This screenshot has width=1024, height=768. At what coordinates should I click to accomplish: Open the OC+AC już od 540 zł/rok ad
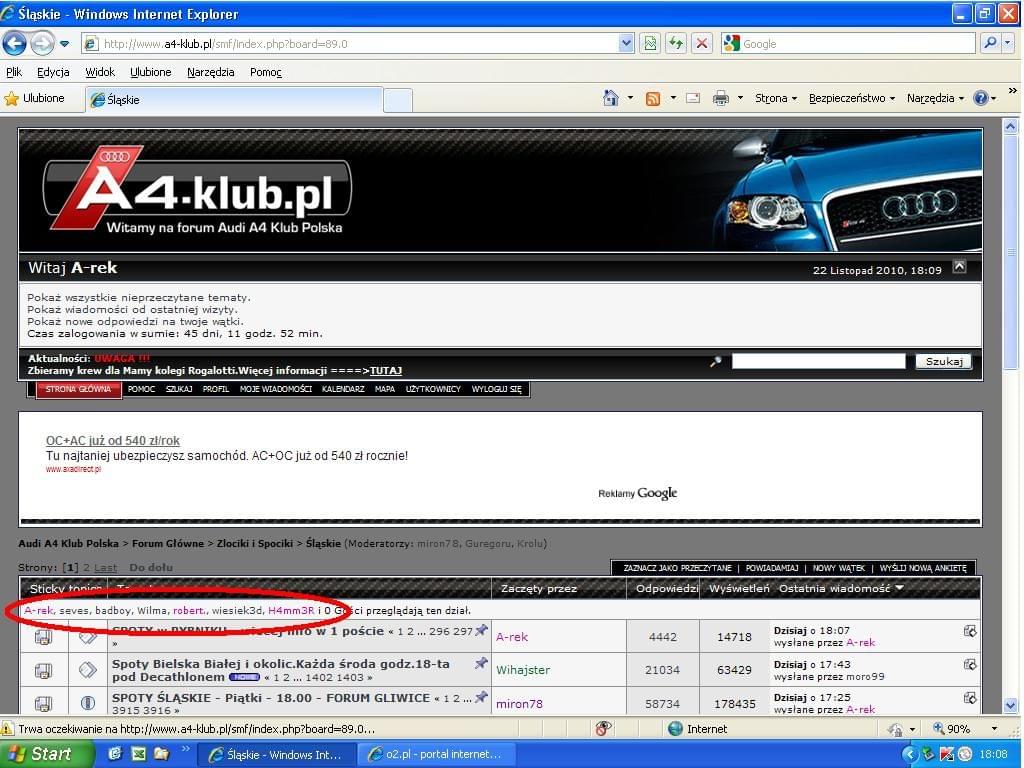[x=112, y=441]
